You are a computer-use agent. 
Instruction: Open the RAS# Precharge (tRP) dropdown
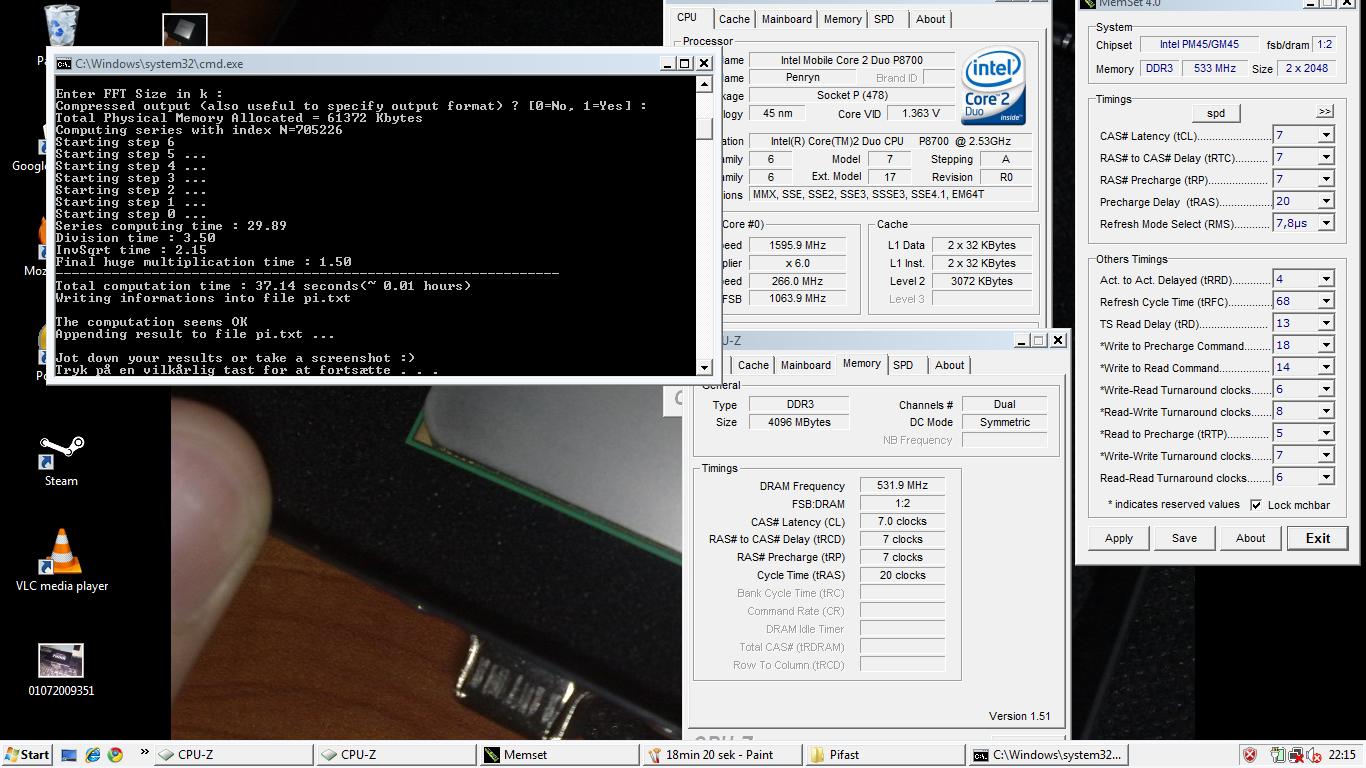[1325, 179]
